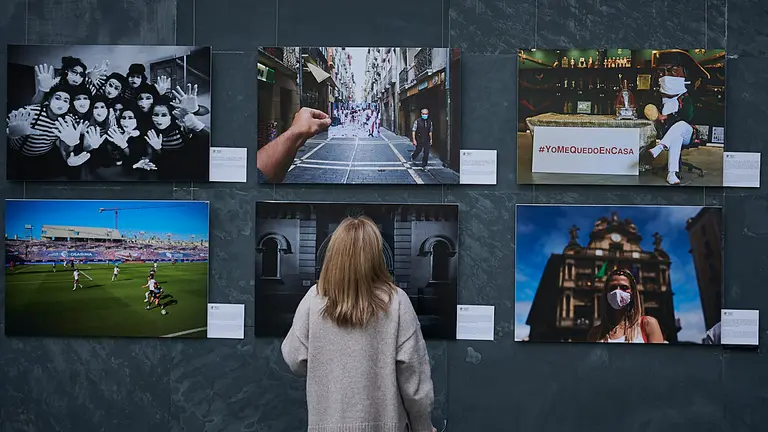Click the caption card beside street photo

477,166
